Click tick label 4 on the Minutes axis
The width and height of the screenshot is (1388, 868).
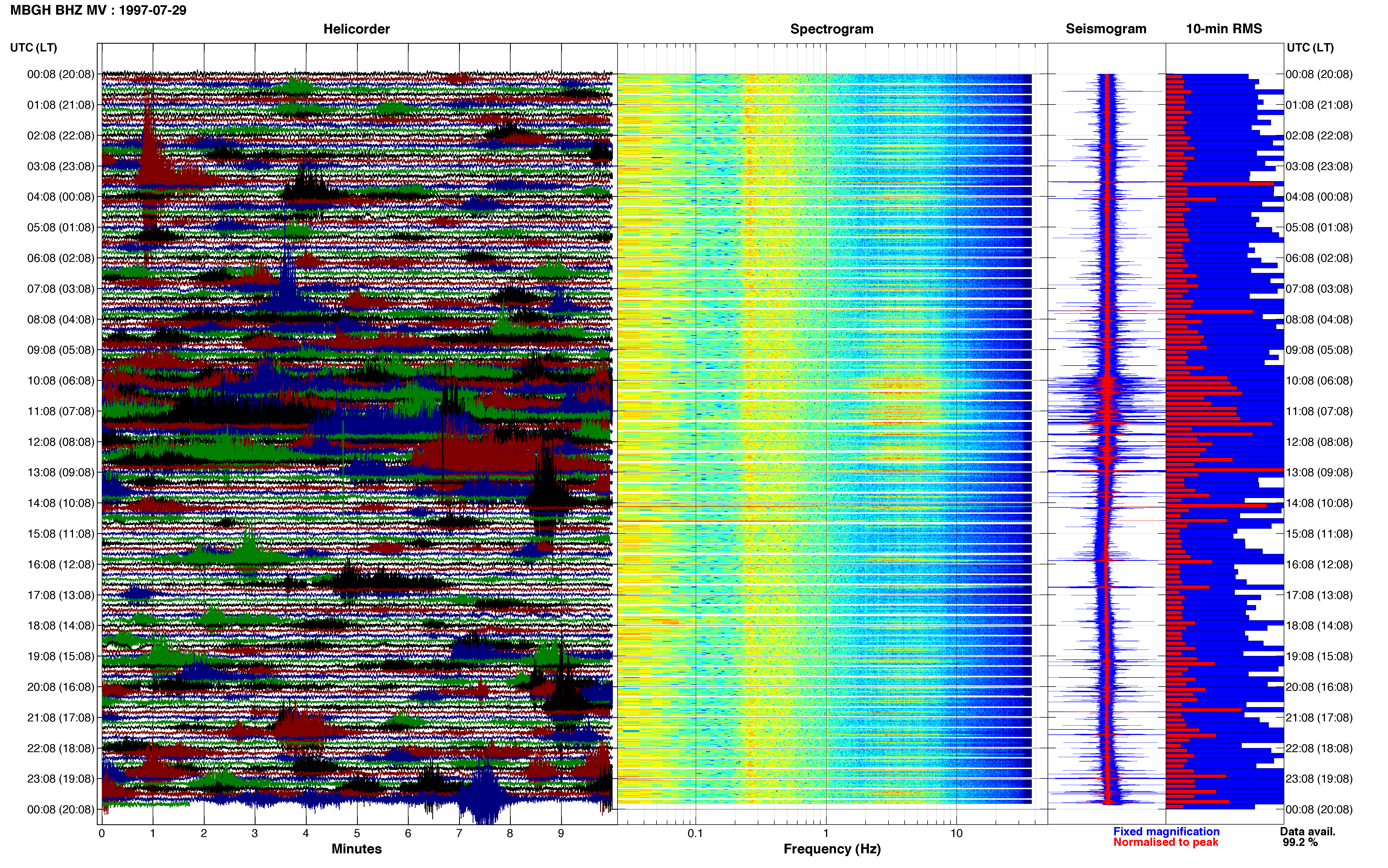tap(306, 833)
